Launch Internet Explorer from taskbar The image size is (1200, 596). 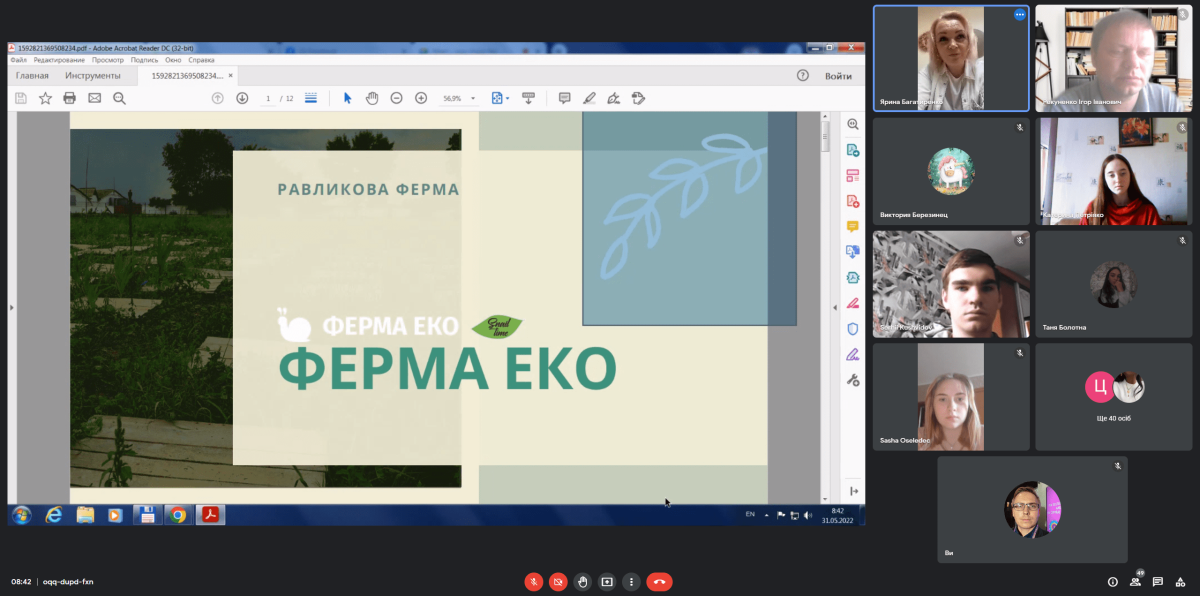click(x=54, y=515)
